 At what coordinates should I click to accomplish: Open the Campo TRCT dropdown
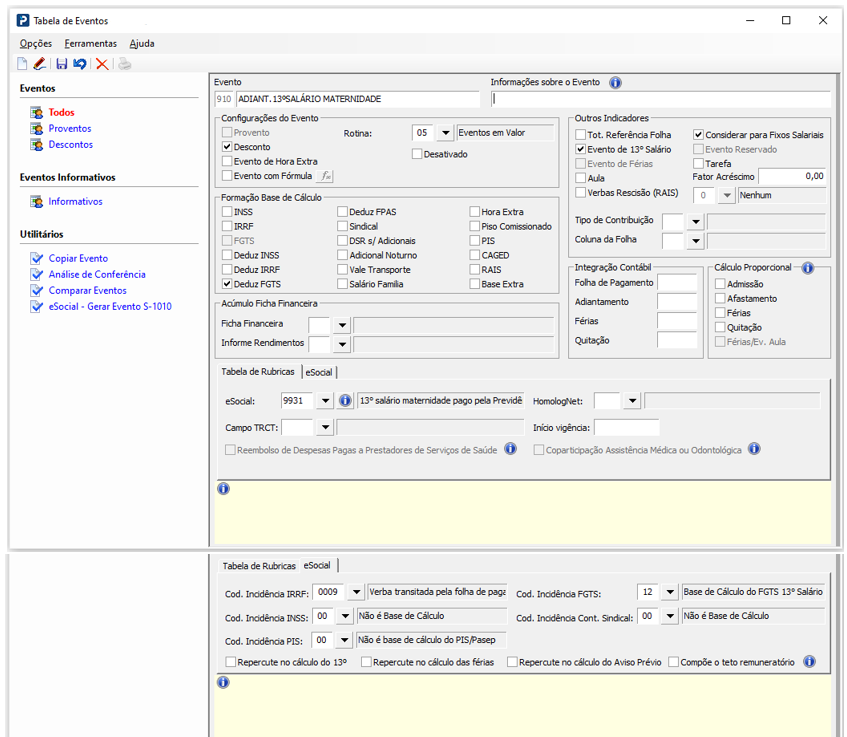click(x=325, y=427)
